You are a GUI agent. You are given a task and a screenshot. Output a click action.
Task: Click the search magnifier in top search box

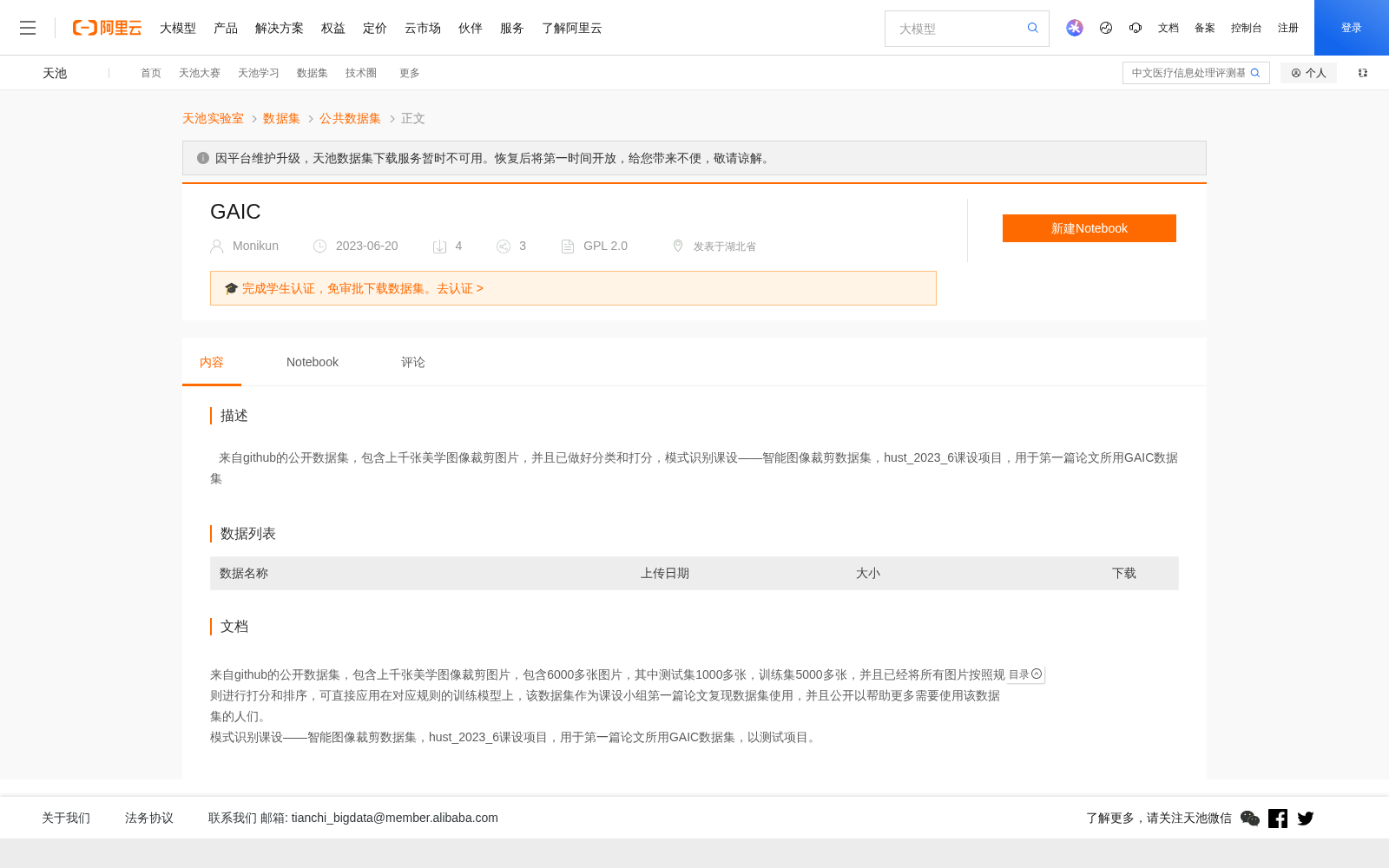(1033, 28)
